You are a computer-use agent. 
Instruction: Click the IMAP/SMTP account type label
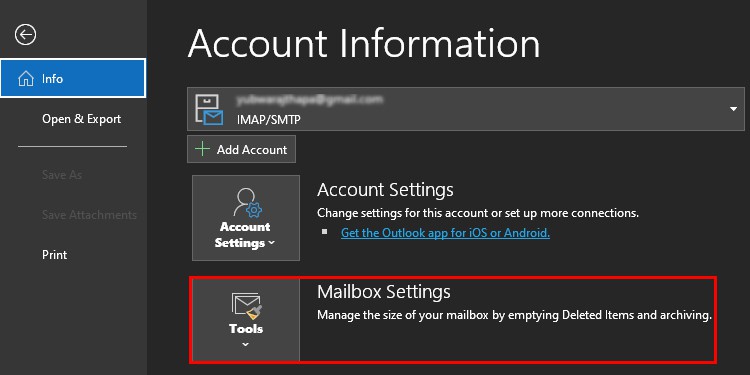pyautogui.click(x=268, y=120)
